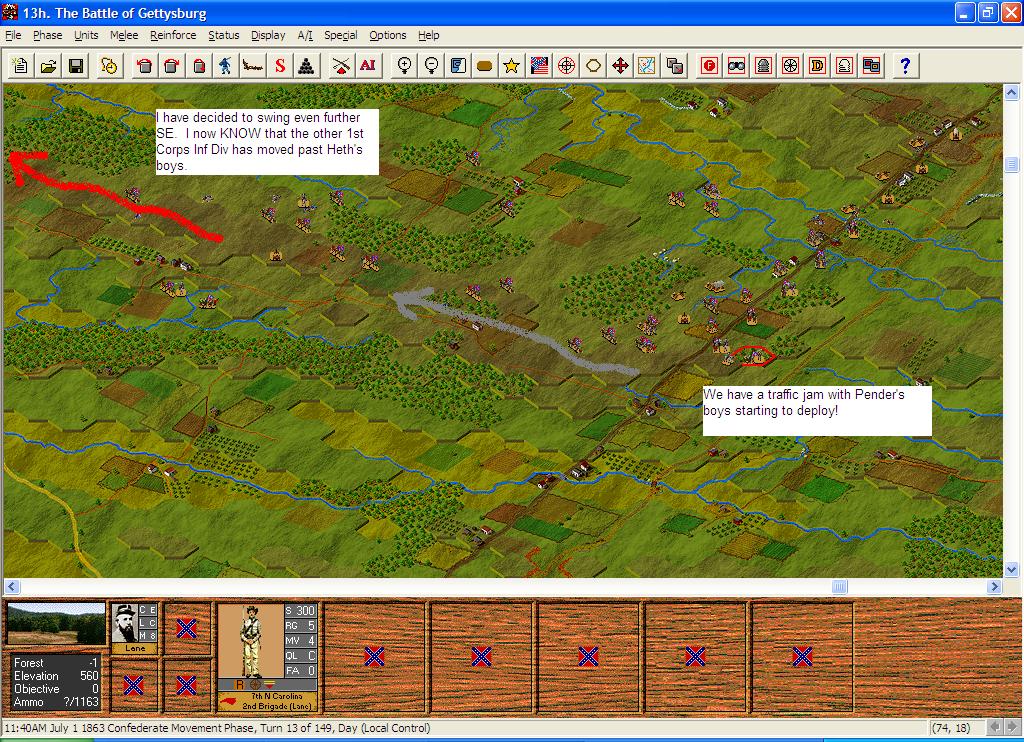Click the status bar turn information text

pos(217,728)
